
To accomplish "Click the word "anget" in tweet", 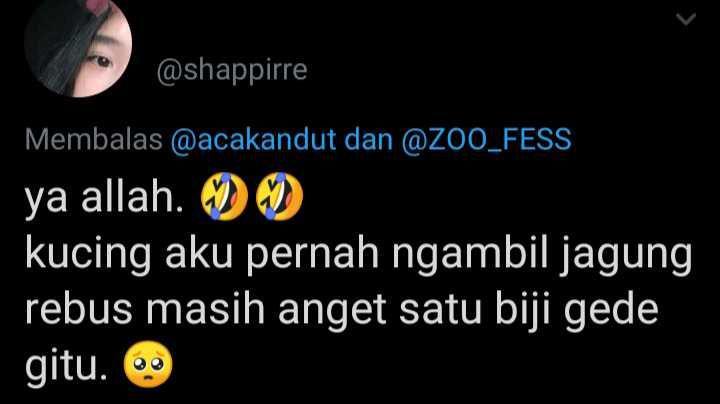I will (x=332, y=312).
